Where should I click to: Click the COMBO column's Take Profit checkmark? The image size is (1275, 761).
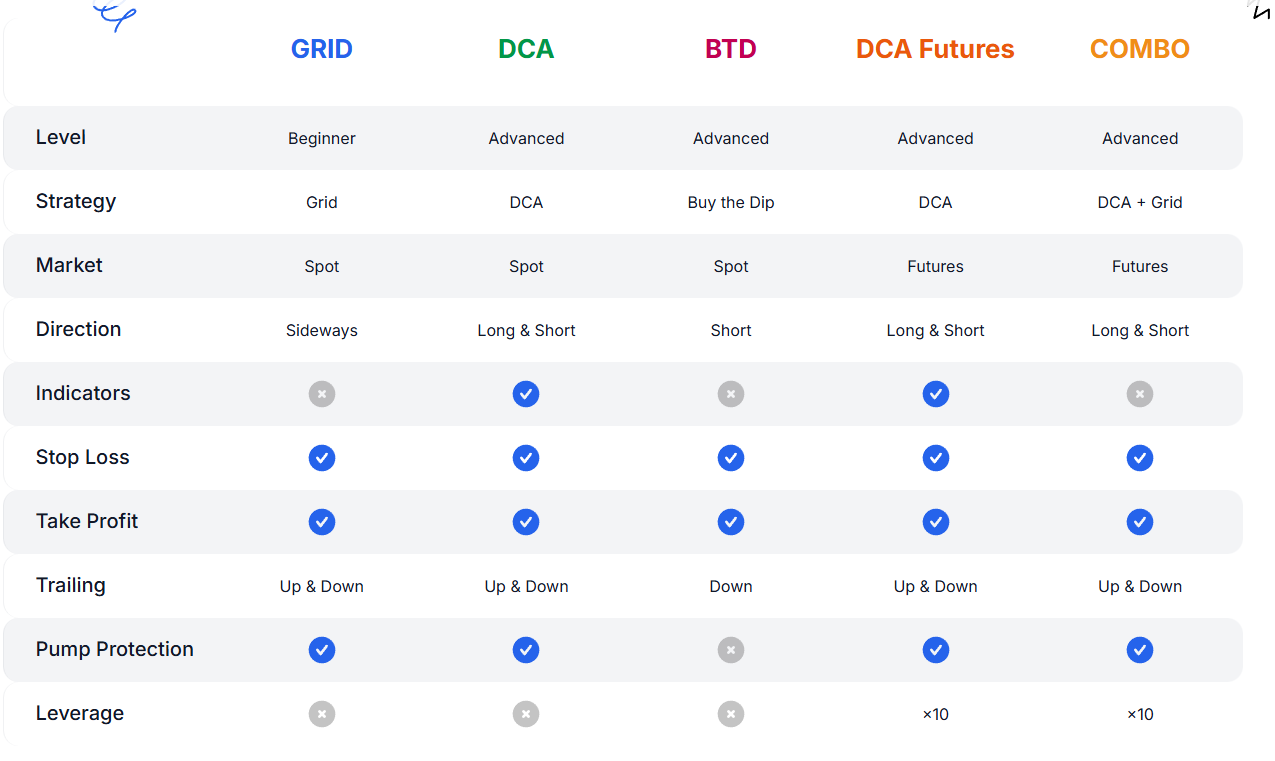coord(1140,522)
